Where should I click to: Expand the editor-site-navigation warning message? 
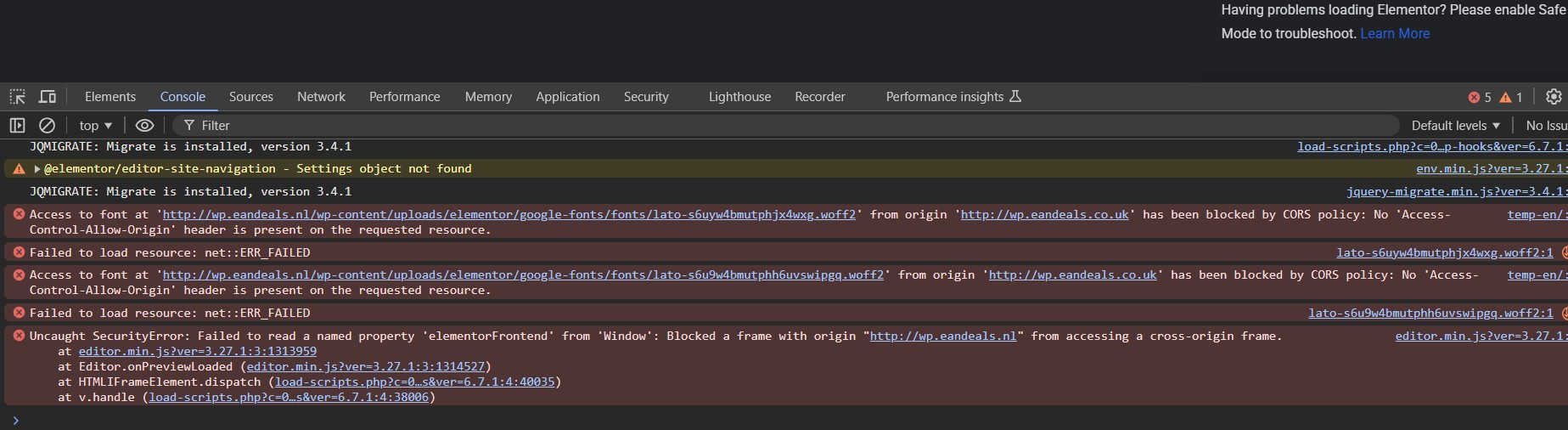[37, 169]
